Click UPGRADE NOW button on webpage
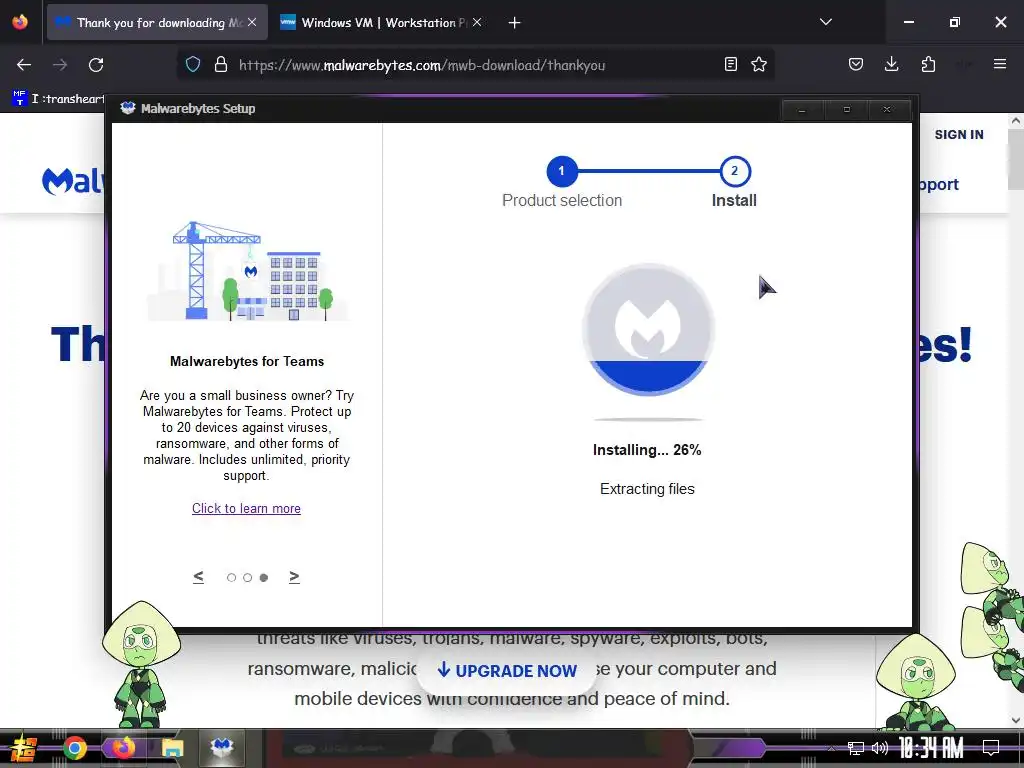1024x768 pixels. (x=507, y=671)
